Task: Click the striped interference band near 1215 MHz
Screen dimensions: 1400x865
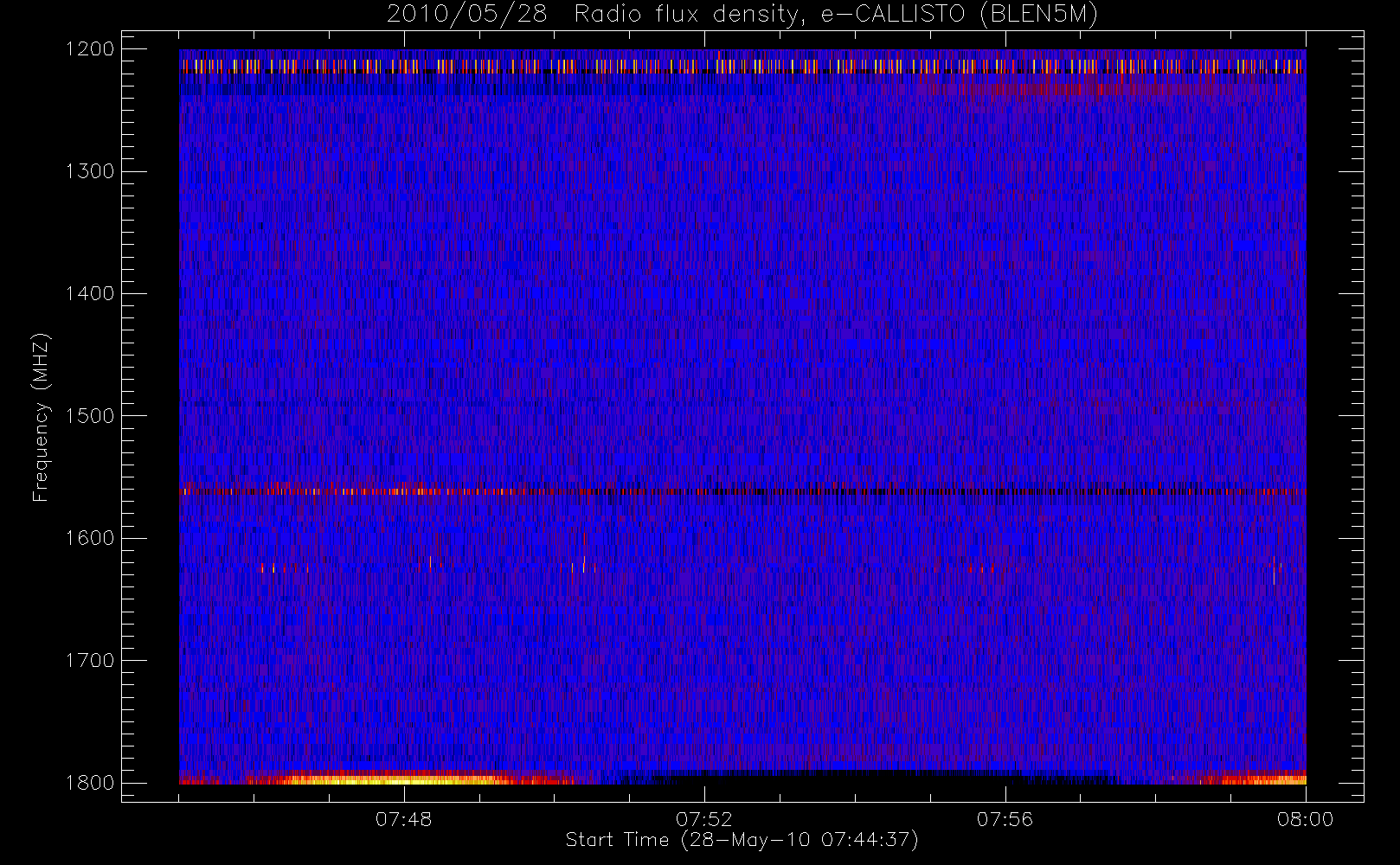Action: pyautogui.click(x=742, y=66)
